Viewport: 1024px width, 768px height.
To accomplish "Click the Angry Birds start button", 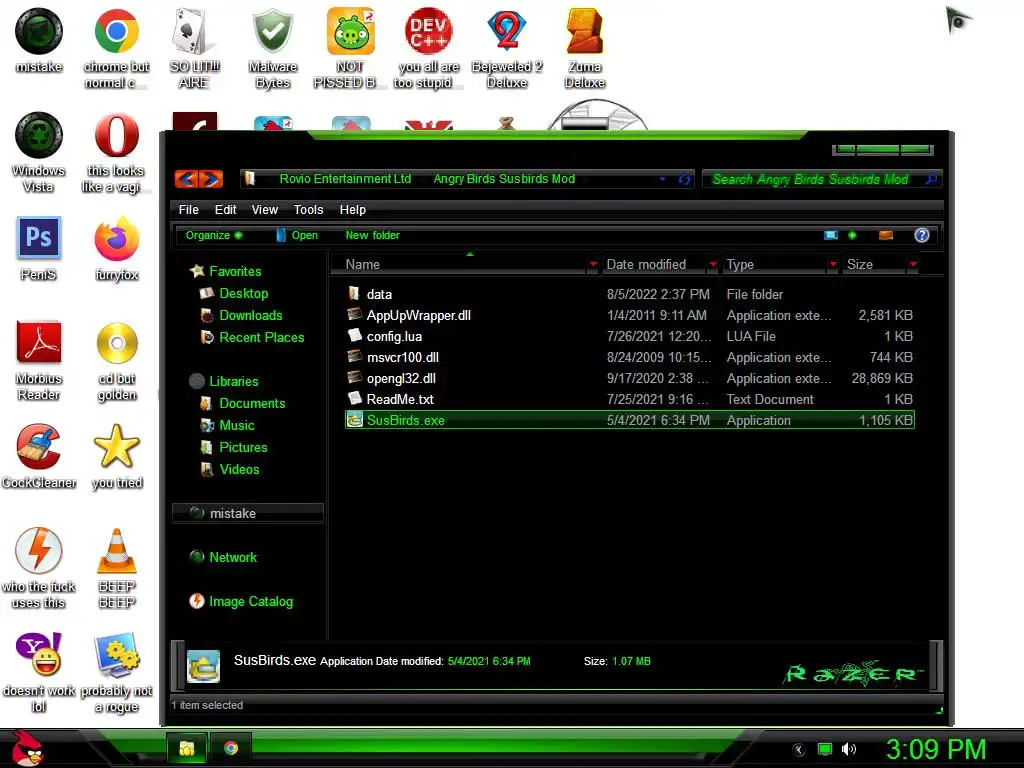I will pyautogui.click(x=27, y=748).
